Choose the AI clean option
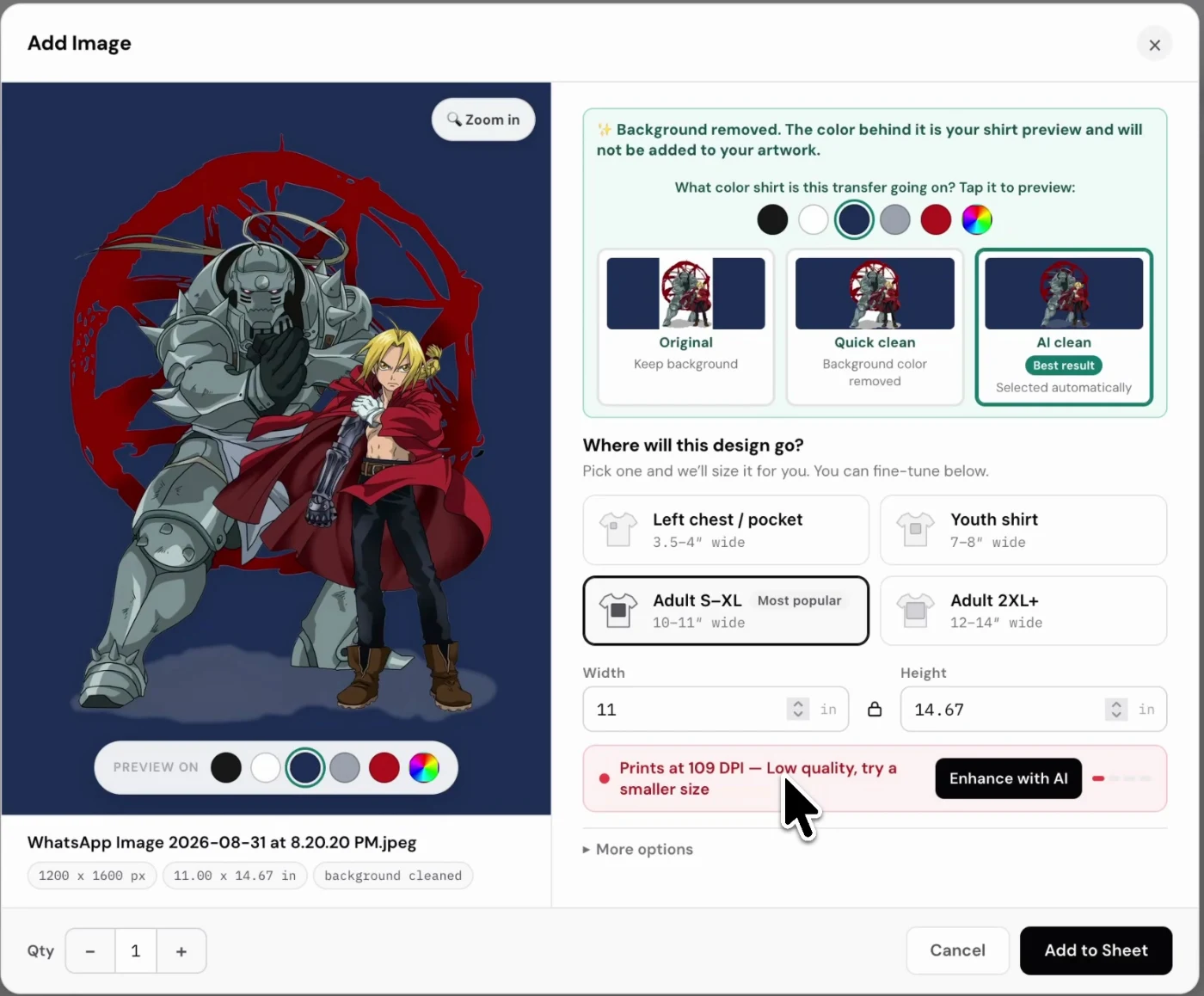1204x996 pixels. pyautogui.click(x=1064, y=327)
